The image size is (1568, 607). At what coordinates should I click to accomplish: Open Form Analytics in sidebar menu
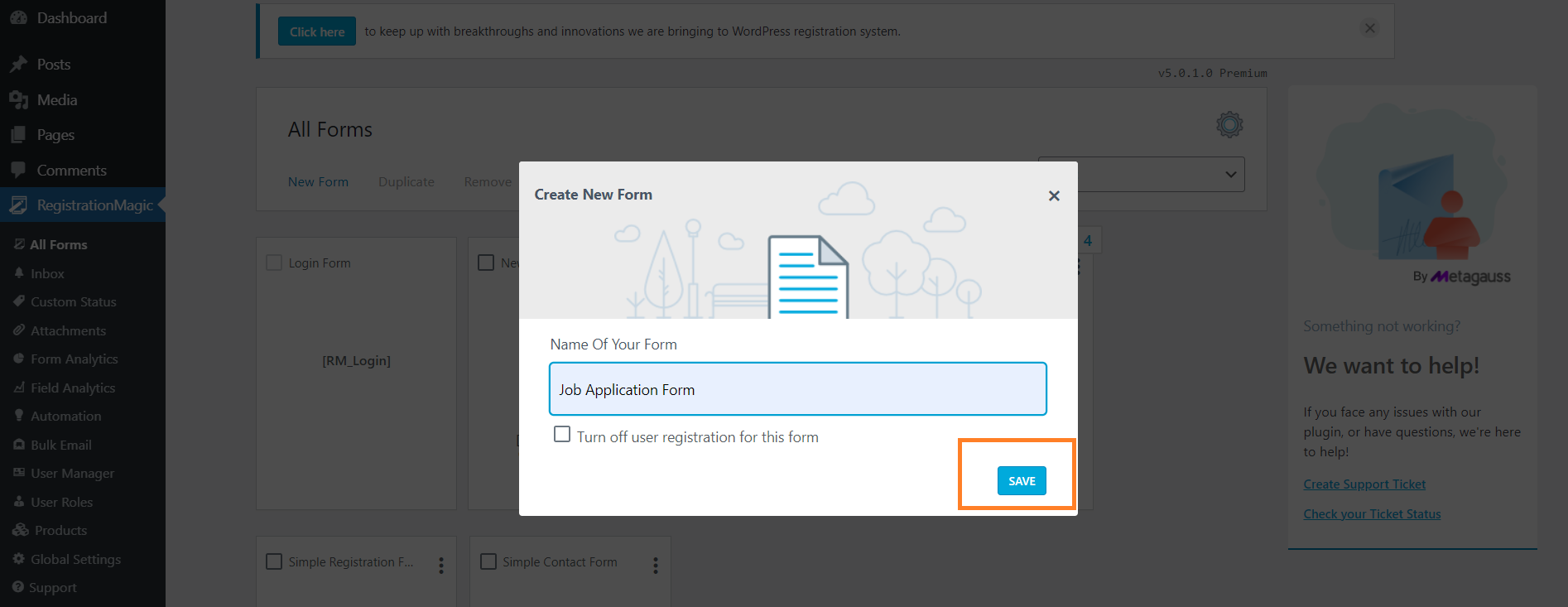point(74,359)
